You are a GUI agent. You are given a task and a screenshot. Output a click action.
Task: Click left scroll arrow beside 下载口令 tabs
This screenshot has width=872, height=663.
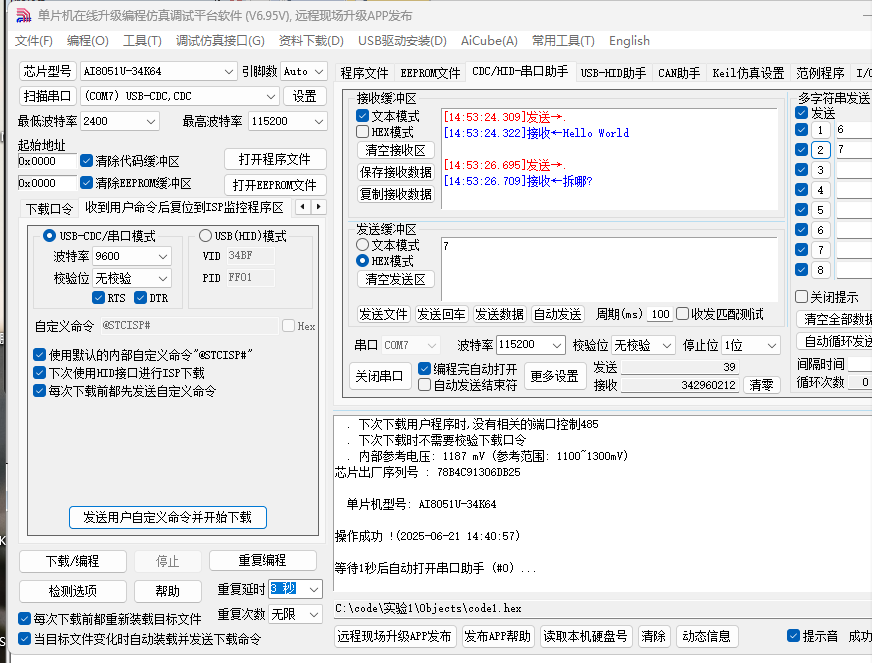[x=303, y=207]
